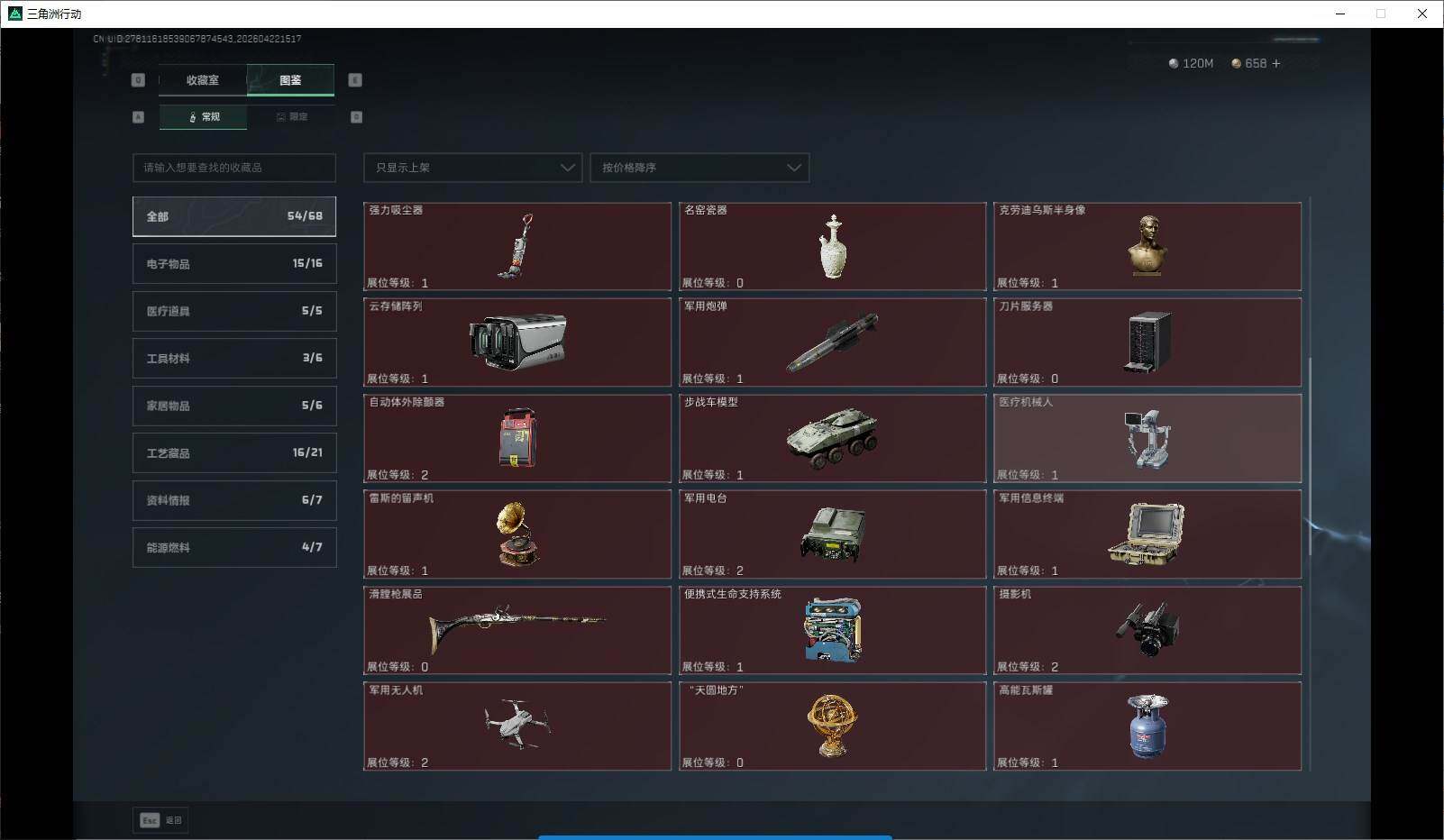Screen dimensions: 1444x840
Task: Select the military drone icon
Action: [x=516, y=724]
